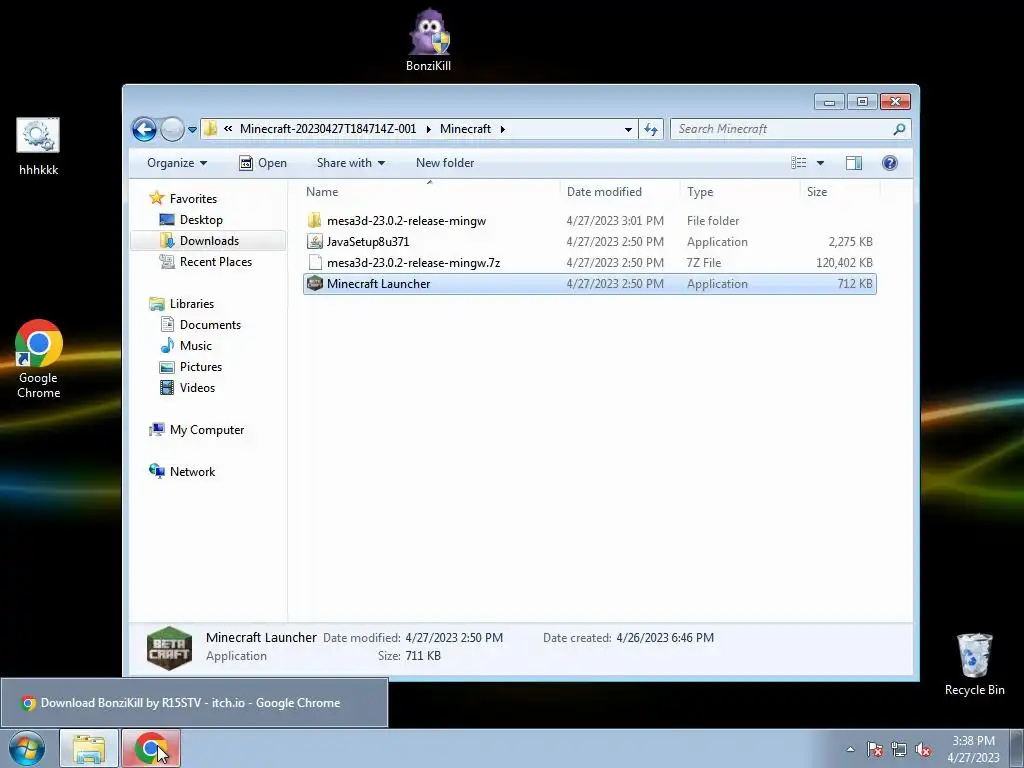This screenshot has width=1024, height=768.
Task: Open the Organize menu
Action: coord(176,163)
